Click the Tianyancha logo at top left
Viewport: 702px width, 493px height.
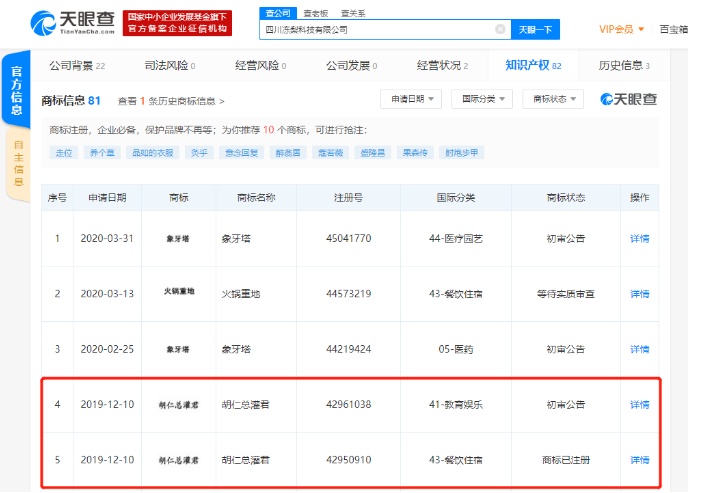(x=75, y=23)
